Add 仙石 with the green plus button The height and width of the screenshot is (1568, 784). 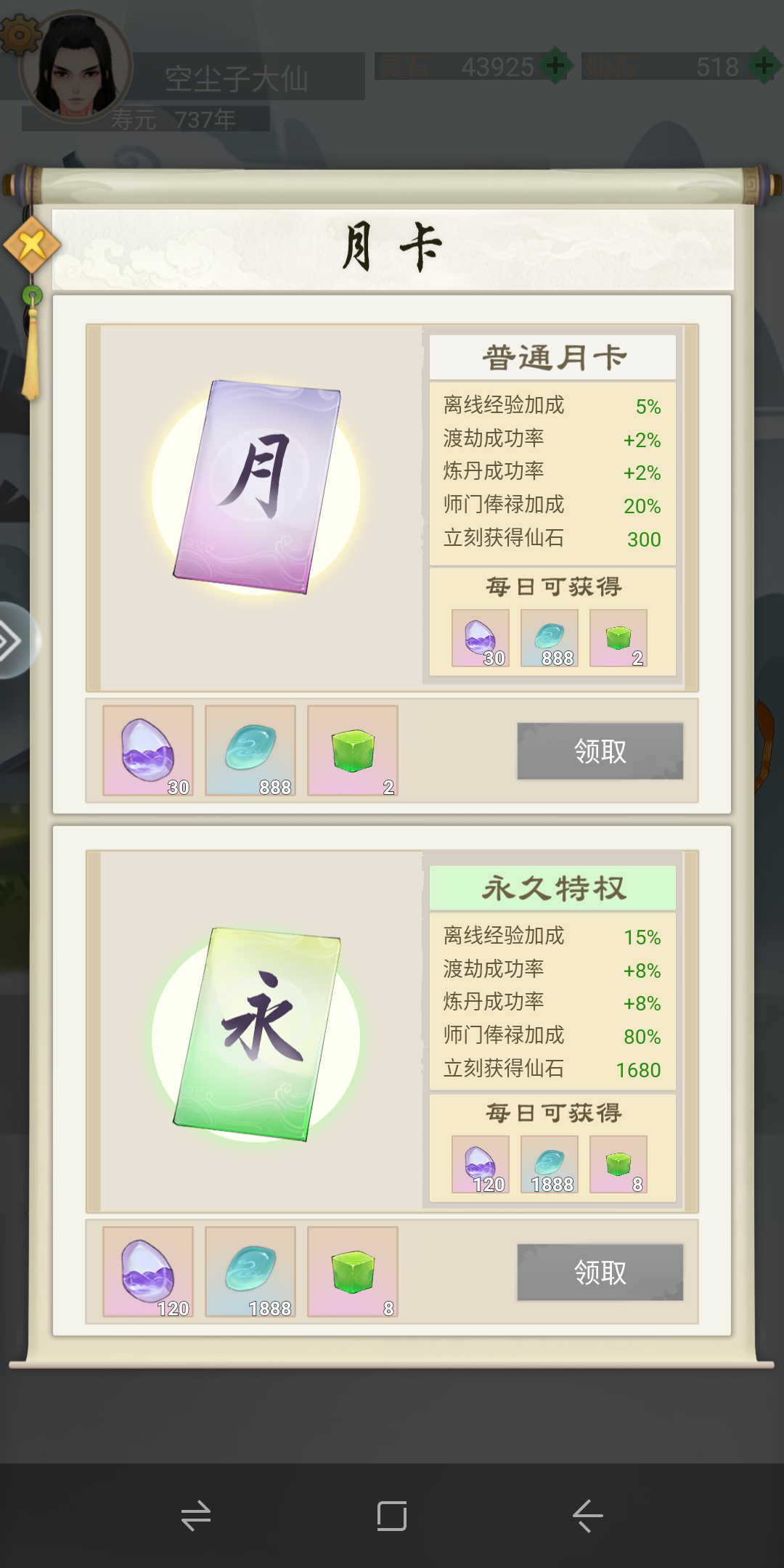point(764,67)
